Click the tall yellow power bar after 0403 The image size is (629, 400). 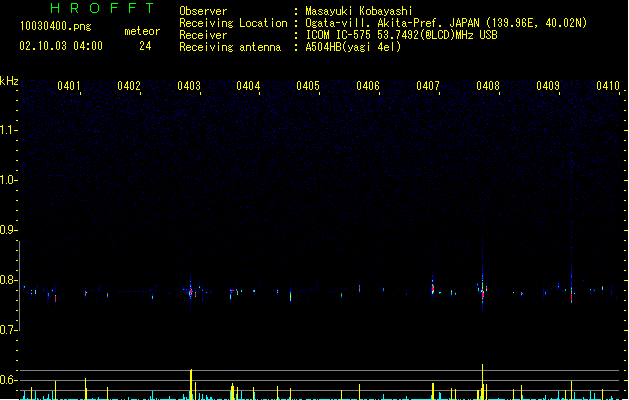(x=191, y=384)
